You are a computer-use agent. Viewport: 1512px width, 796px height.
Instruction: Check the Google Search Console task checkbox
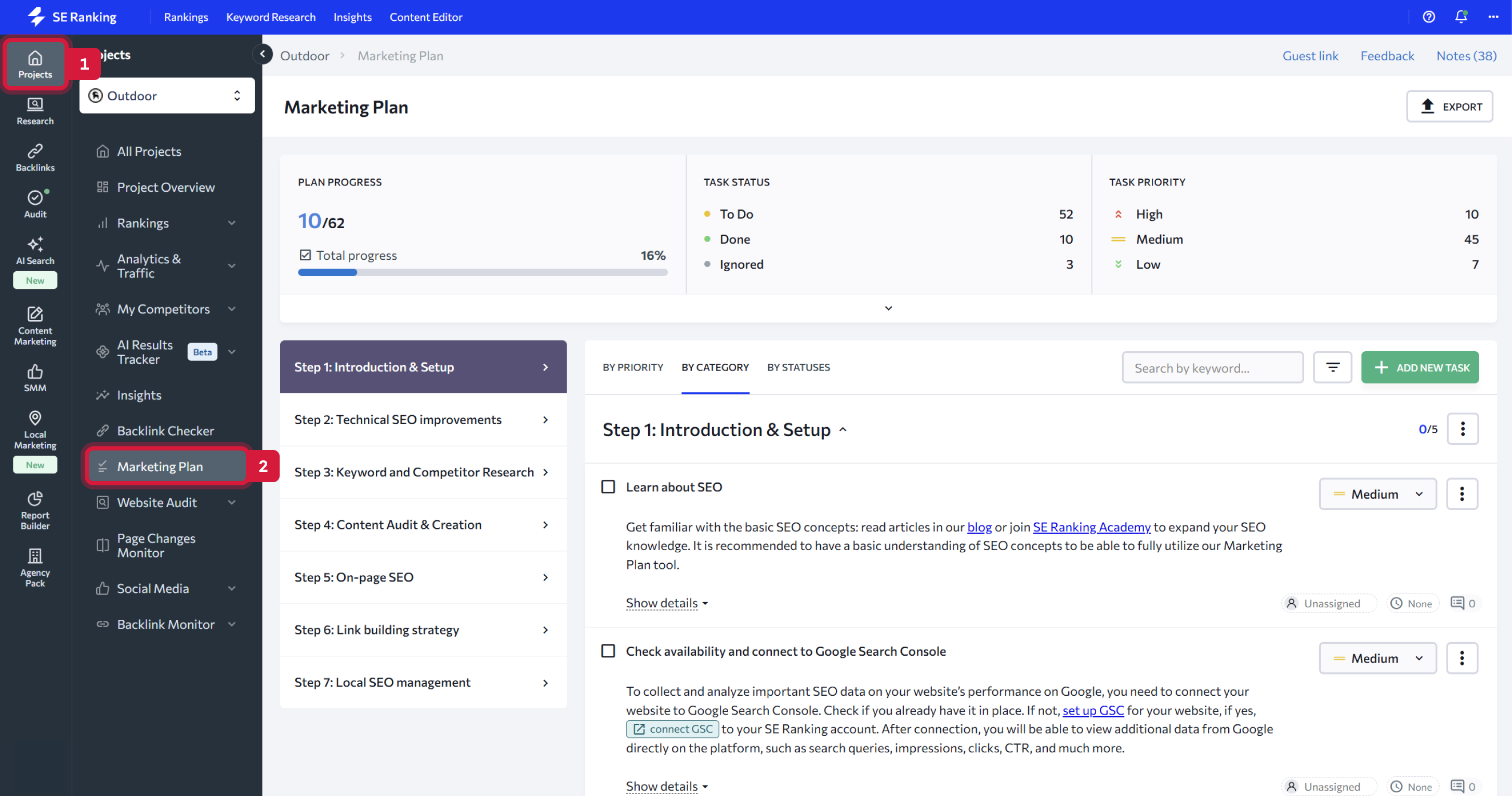click(x=608, y=651)
